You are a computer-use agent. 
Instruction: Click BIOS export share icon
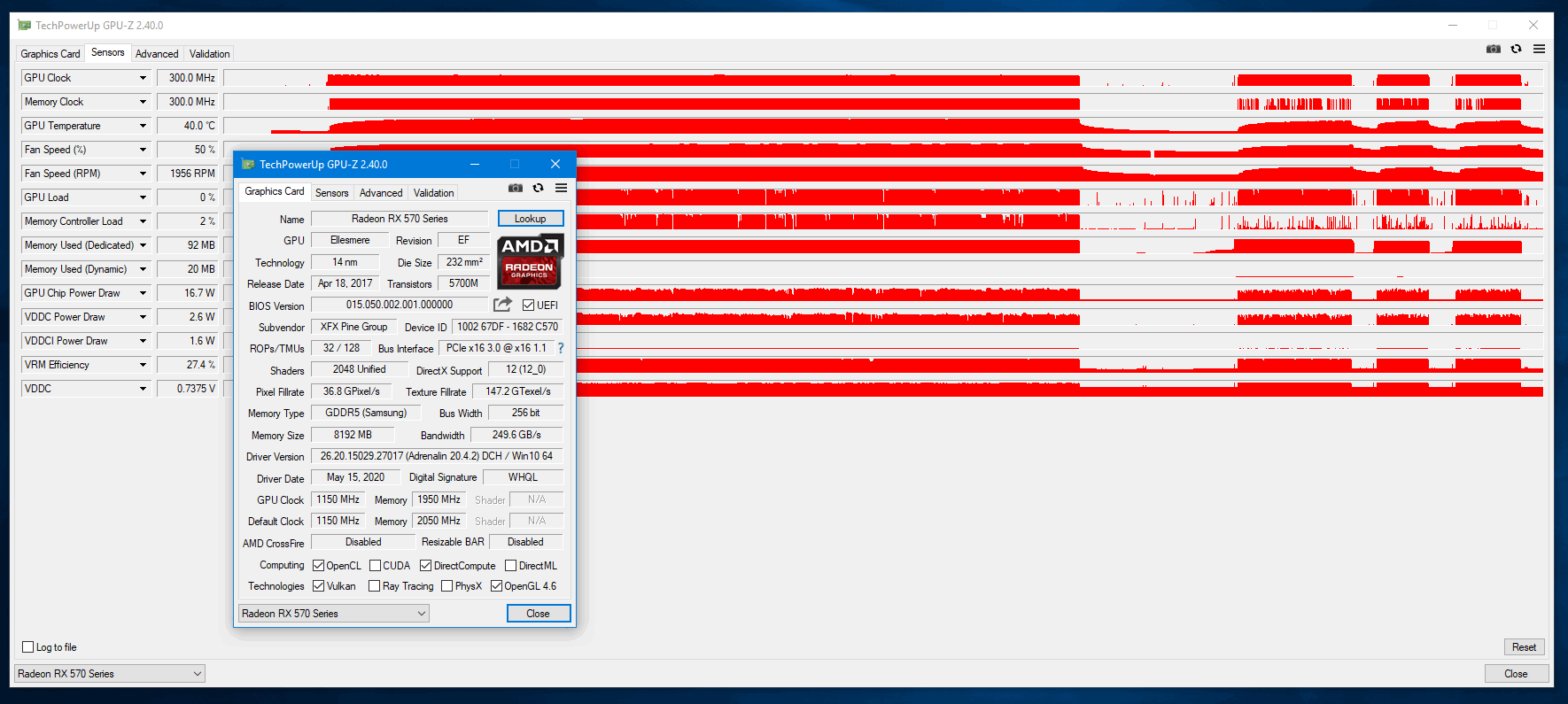click(502, 305)
